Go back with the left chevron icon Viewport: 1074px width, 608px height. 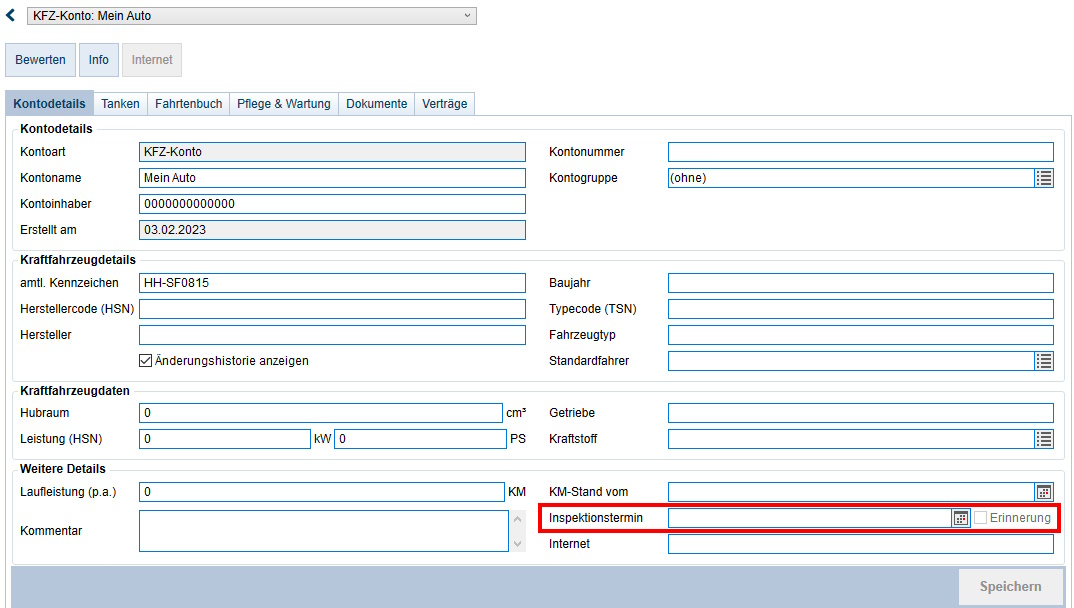pyautogui.click(x=10, y=15)
